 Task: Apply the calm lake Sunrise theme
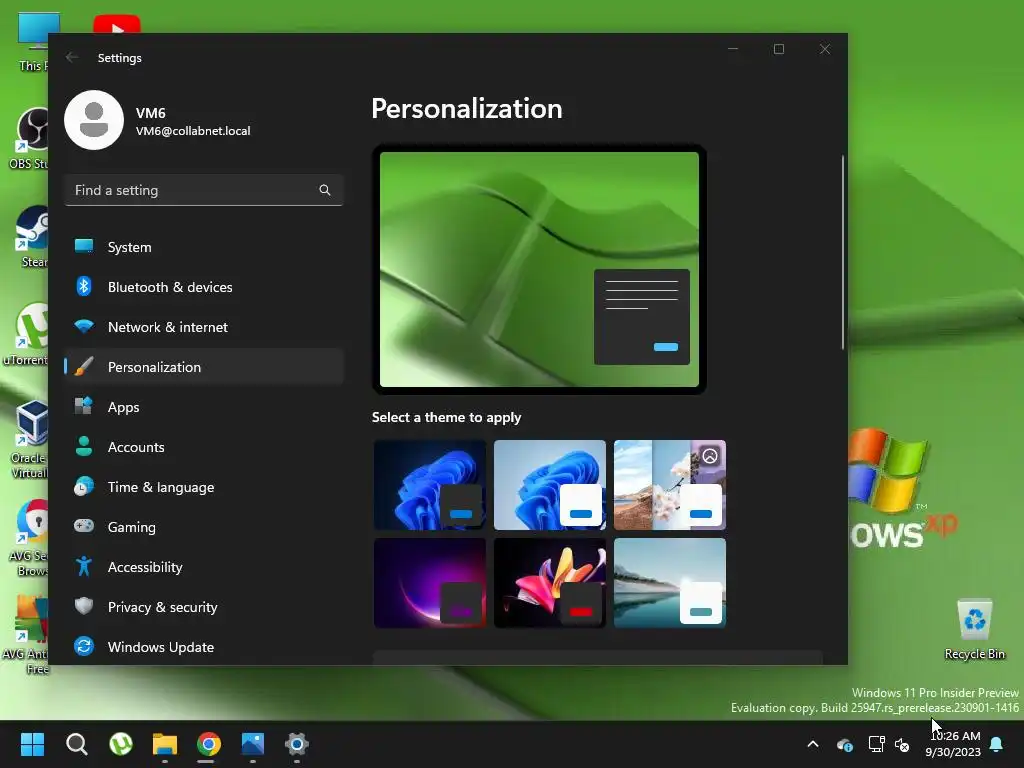point(670,583)
